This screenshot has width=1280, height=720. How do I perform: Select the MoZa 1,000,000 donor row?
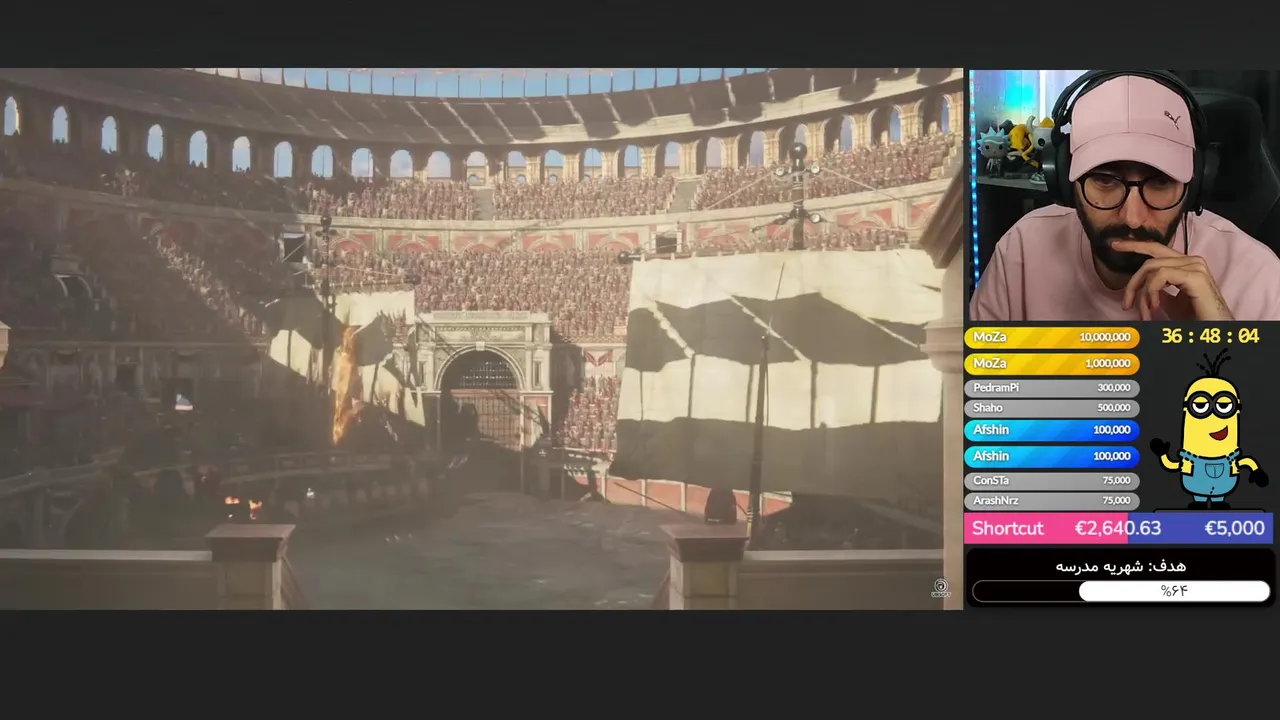point(1052,363)
